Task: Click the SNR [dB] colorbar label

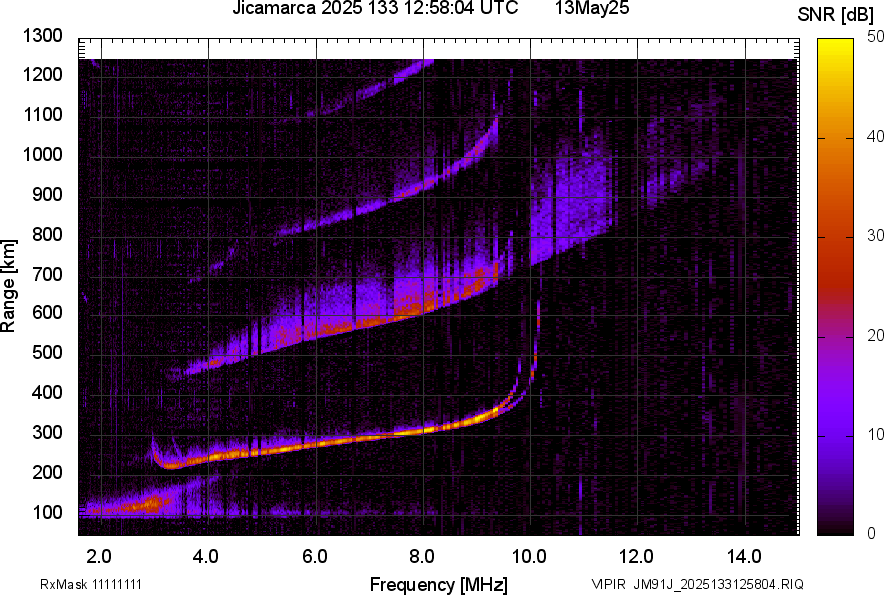Action: point(835,15)
